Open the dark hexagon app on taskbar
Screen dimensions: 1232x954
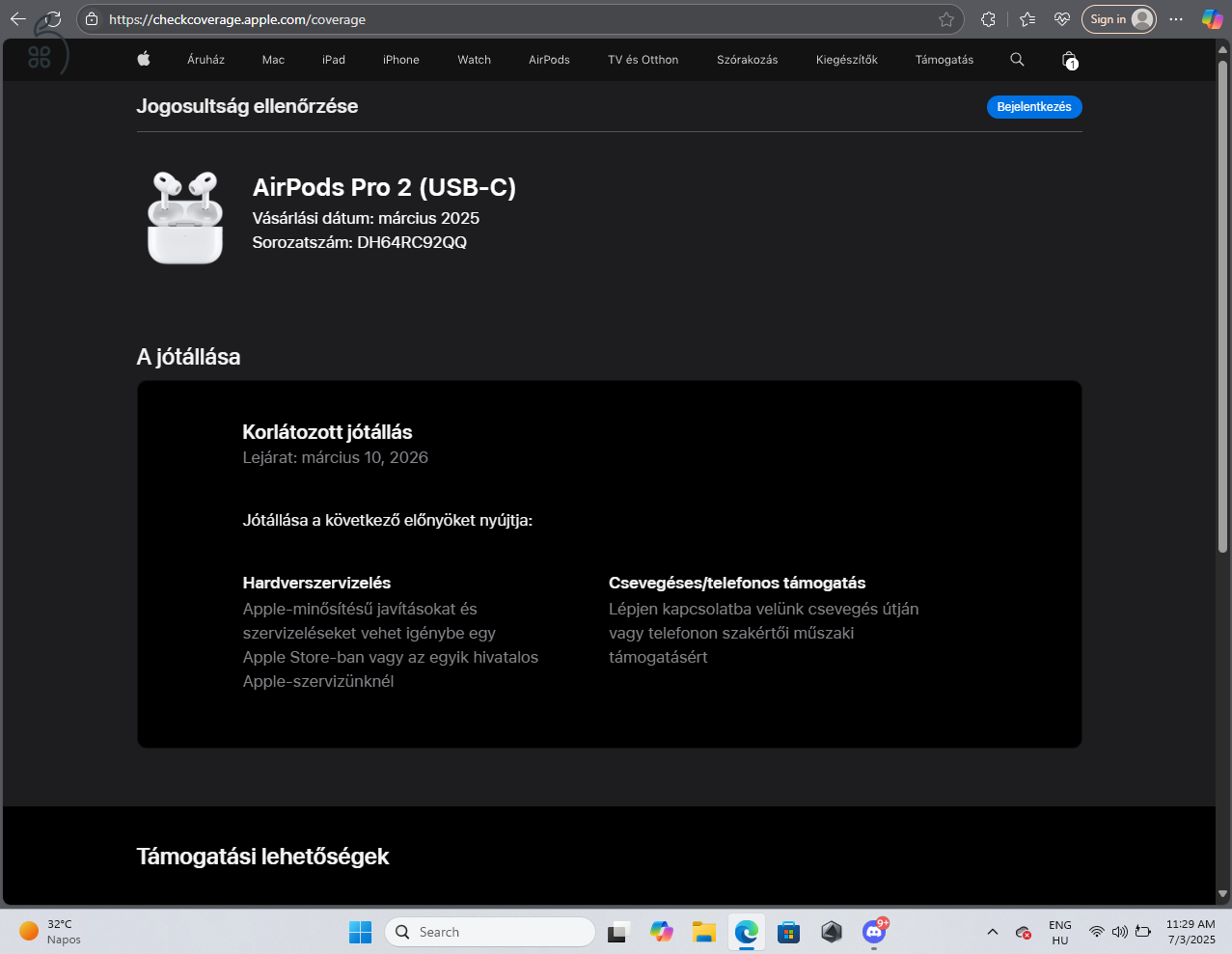click(832, 932)
